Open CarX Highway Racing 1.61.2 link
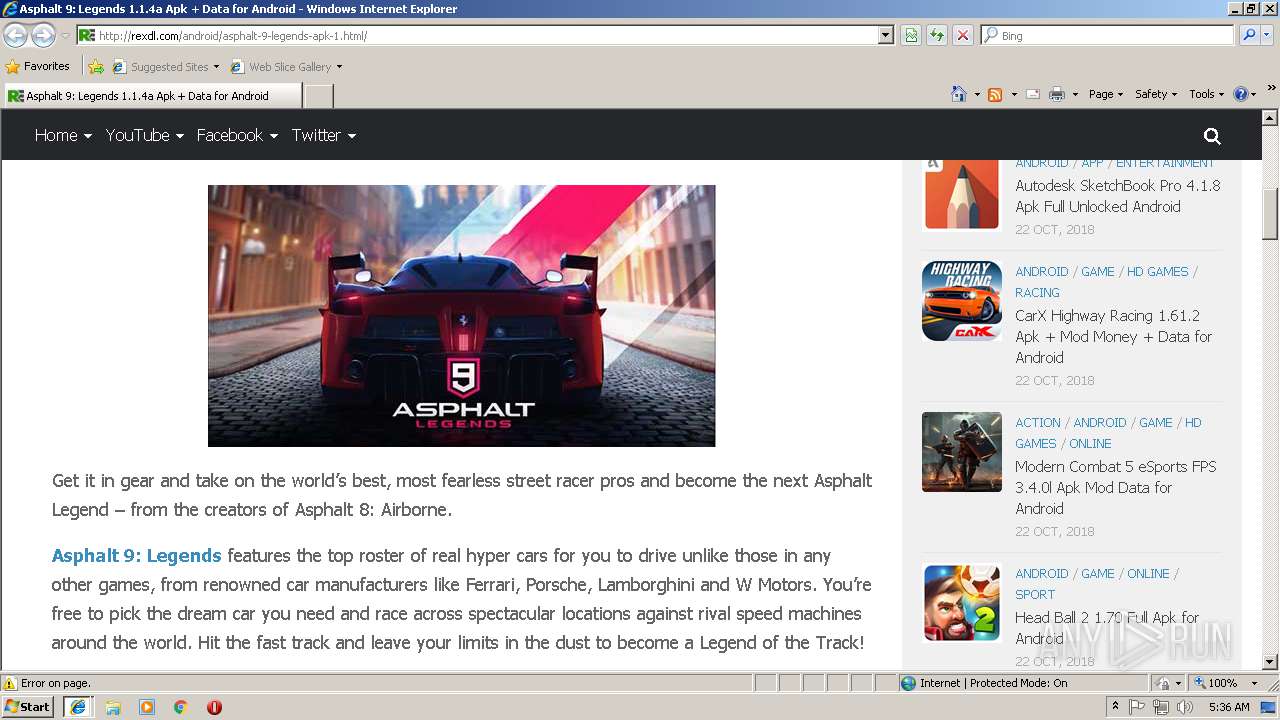The width and height of the screenshot is (1280, 720). pos(1113,336)
